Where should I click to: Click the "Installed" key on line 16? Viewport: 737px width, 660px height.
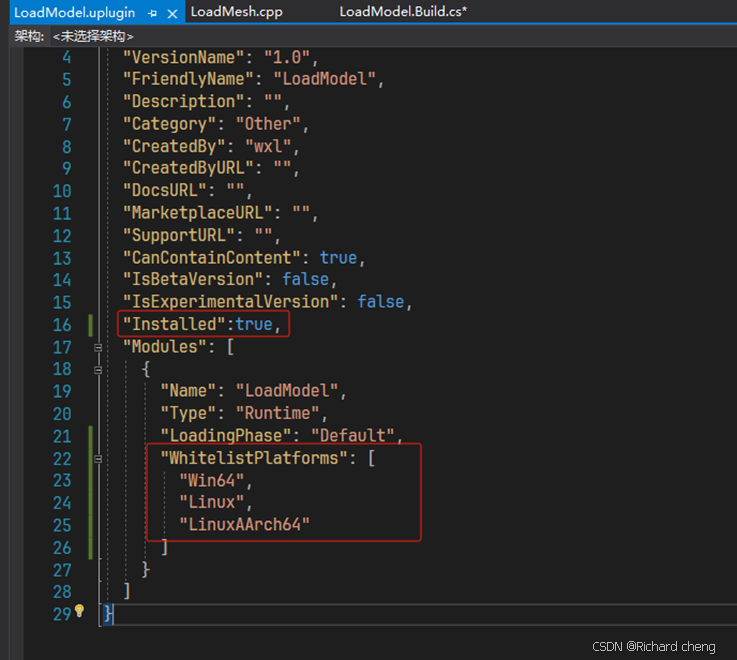click(174, 324)
